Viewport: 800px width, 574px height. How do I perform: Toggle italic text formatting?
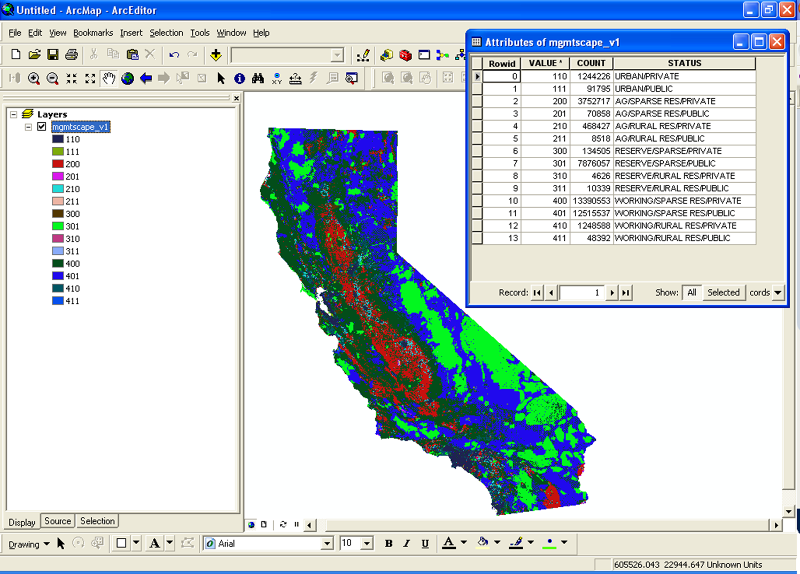[408, 543]
